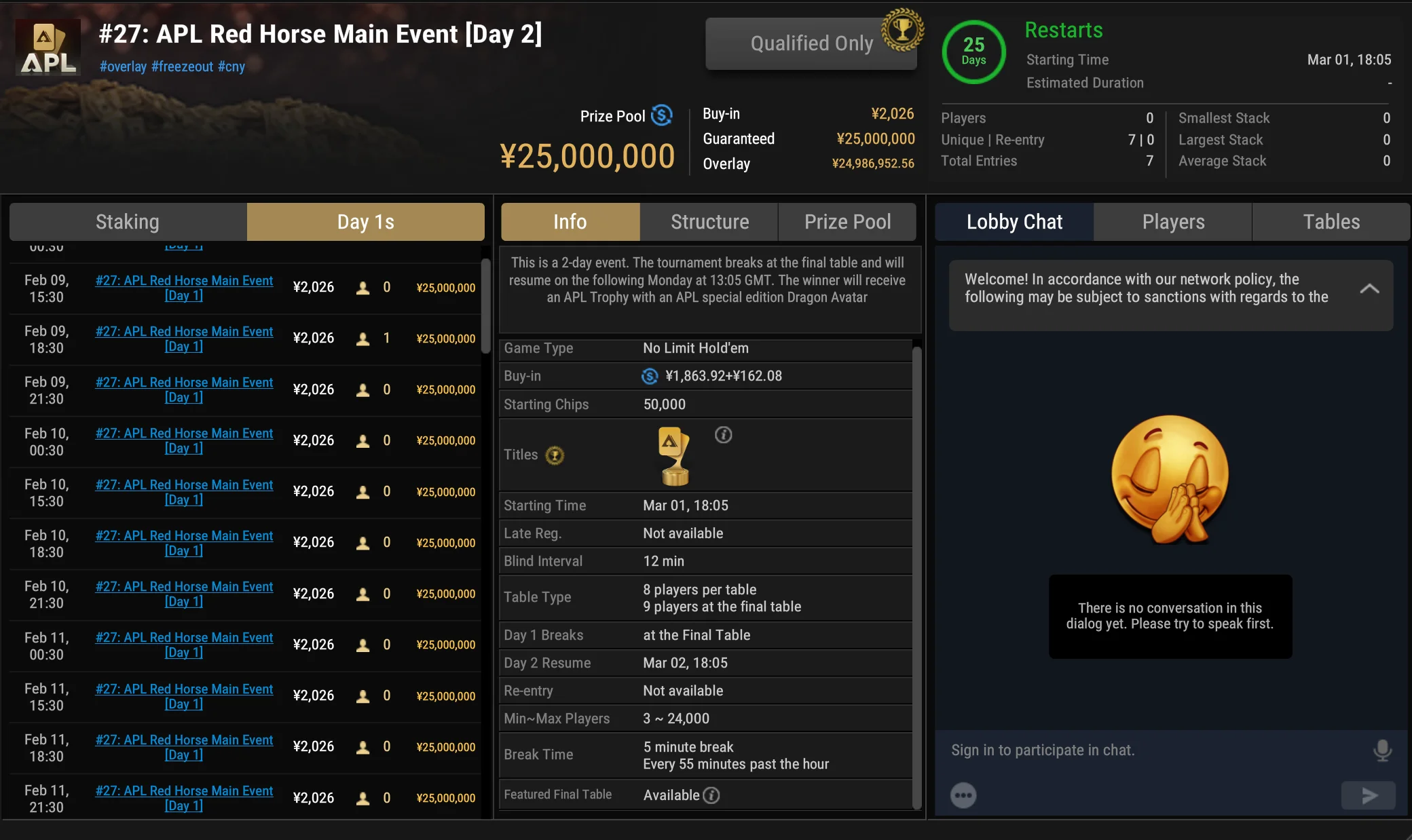The height and width of the screenshot is (840, 1412).
Task: Click player icon on Feb 10, 00:30 row
Action: tap(363, 441)
